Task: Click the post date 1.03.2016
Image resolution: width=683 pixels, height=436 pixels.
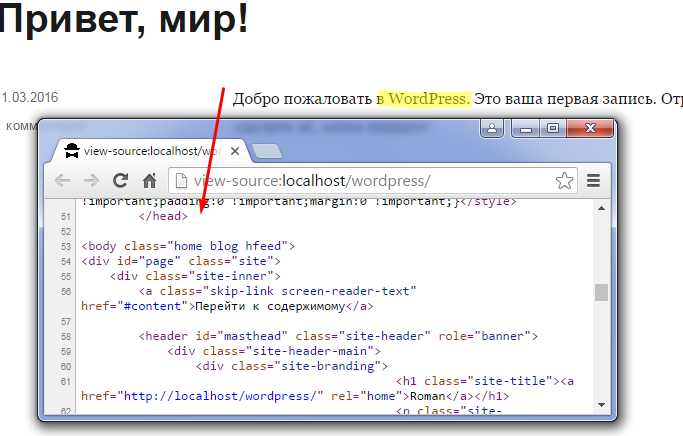Action: point(29,97)
